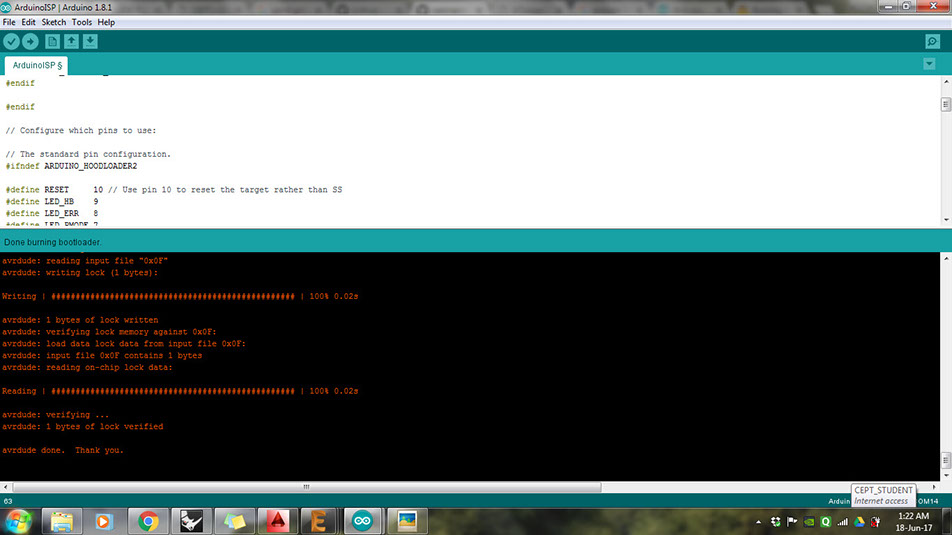This screenshot has width=952, height=535.
Task: Click the line number 63 in status bar
Action: (8, 501)
